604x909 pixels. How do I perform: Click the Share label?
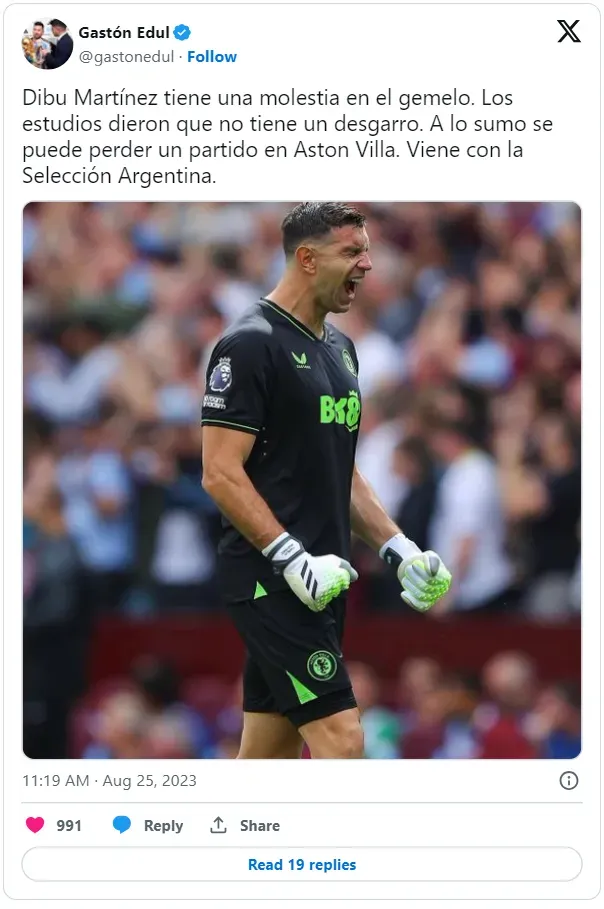point(260,826)
